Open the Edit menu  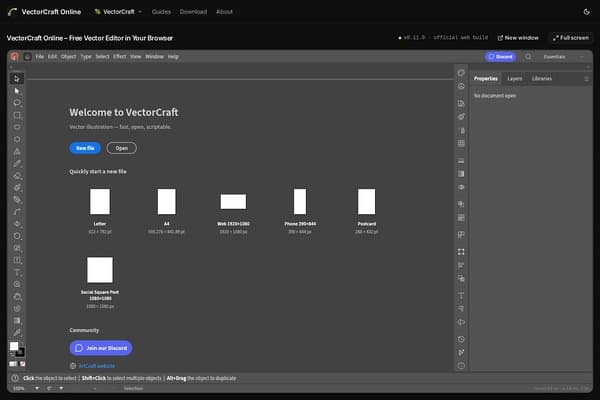52,57
